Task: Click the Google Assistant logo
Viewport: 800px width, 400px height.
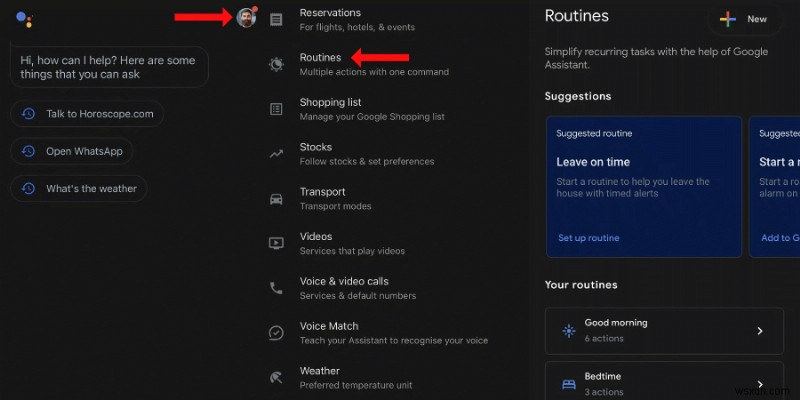Action: 26,18
